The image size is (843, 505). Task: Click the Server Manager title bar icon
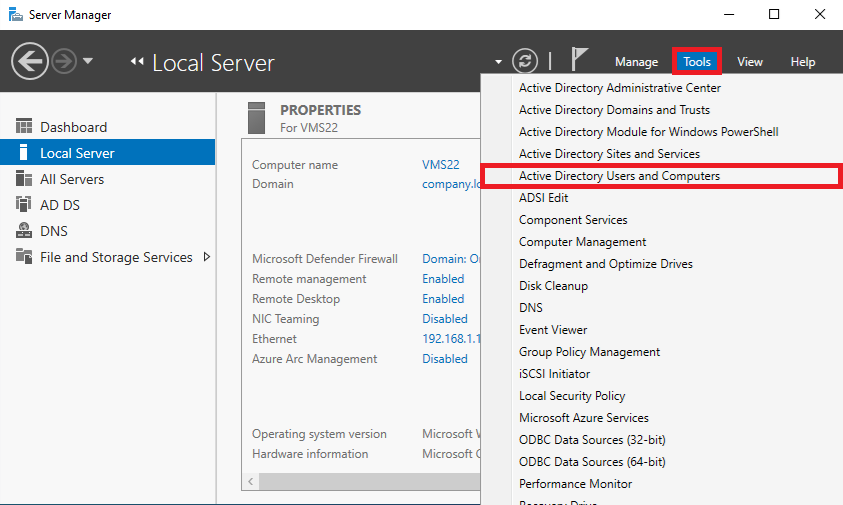(x=16, y=15)
